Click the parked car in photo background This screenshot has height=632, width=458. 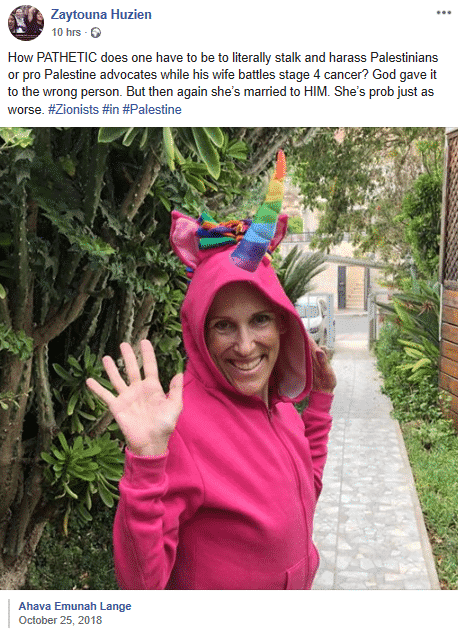tap(312, 316)
